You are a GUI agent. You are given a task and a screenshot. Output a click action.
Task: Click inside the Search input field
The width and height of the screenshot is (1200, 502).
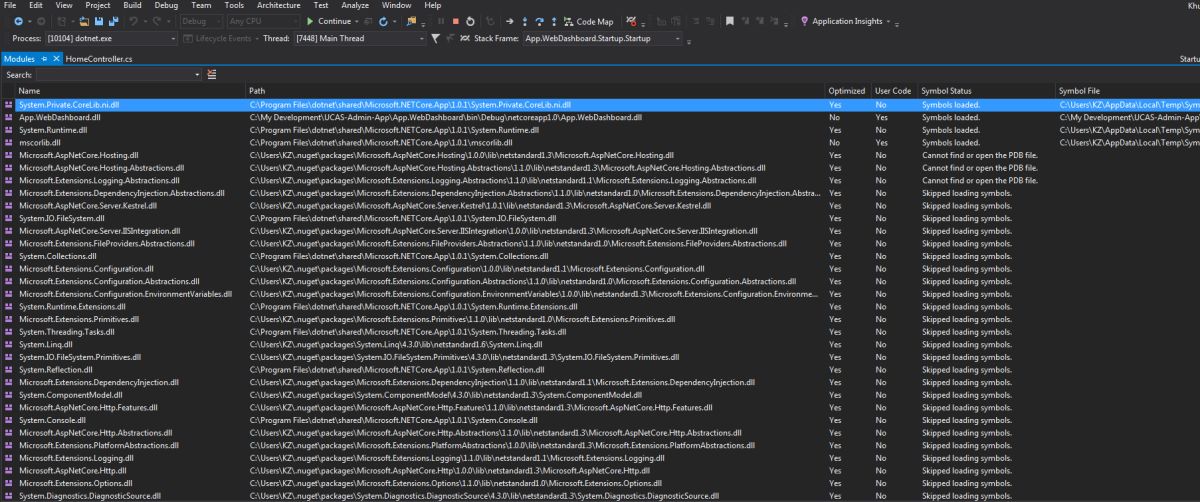[x=113, y=75]
